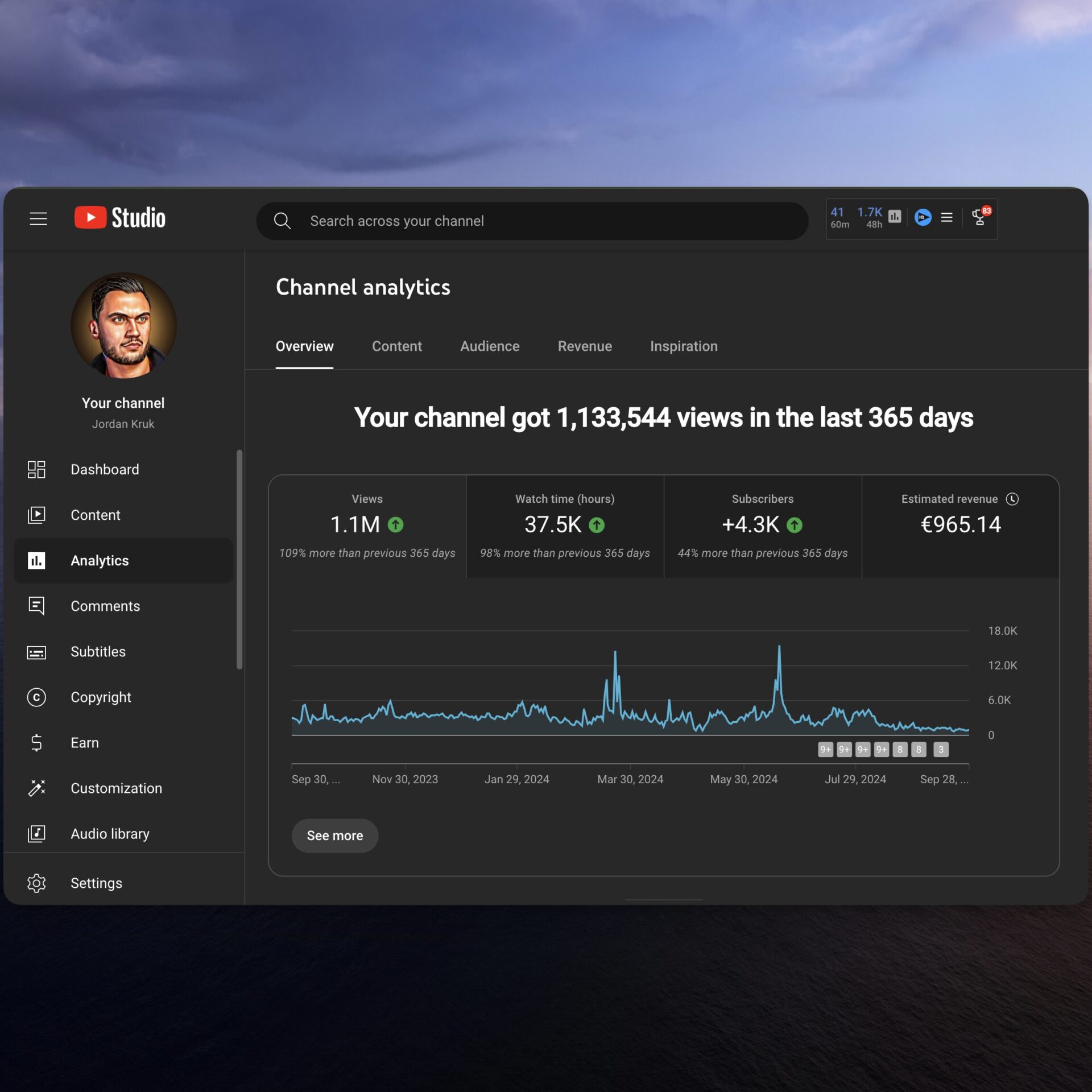Select the Watch time (hours) metric card
Screen dimensions: 1092x1092
[565, 526]
